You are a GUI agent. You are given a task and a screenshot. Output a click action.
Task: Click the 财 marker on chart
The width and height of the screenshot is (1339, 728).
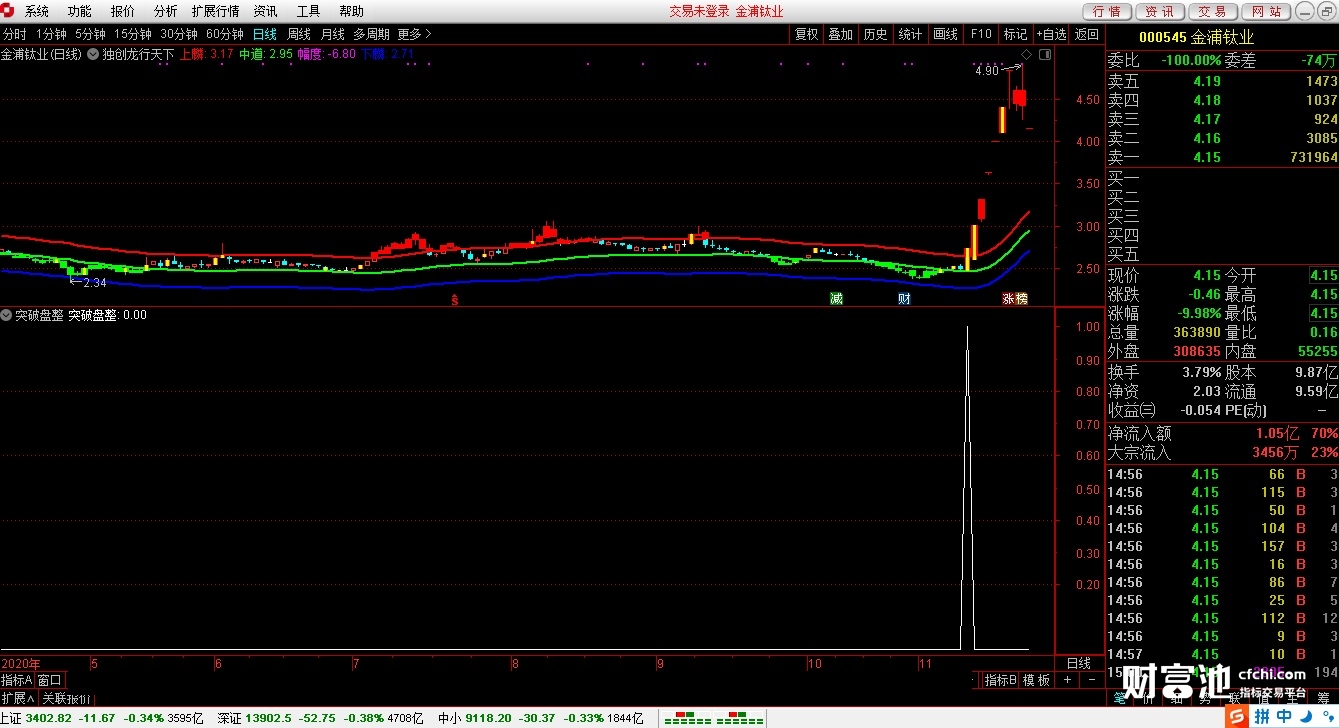904,299
